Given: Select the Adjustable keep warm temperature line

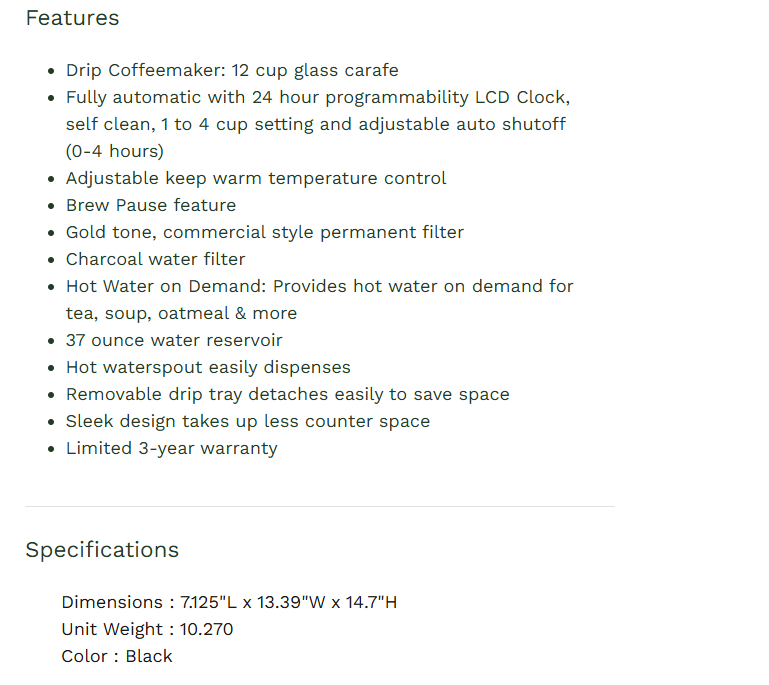Looking at the screenshot, I should tap(256, 178).
